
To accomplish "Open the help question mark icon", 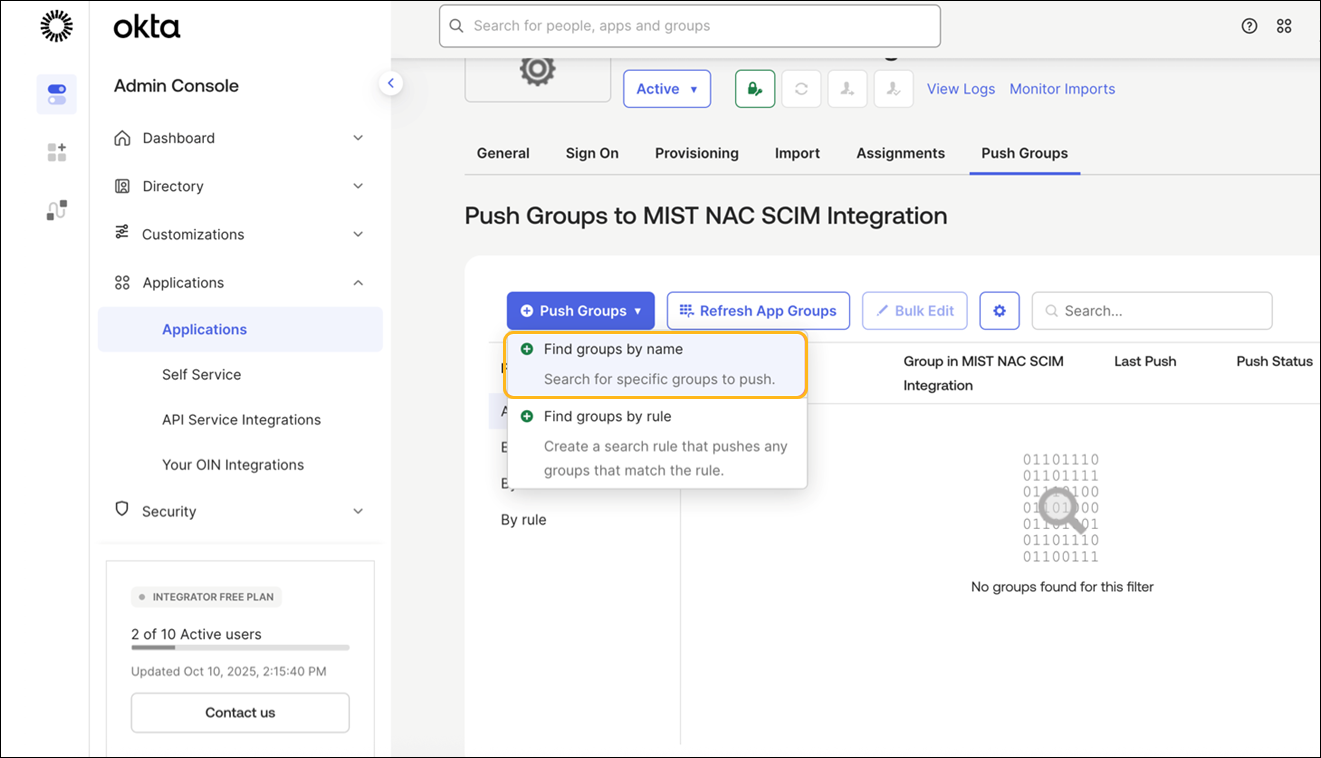I will 1249,26.
